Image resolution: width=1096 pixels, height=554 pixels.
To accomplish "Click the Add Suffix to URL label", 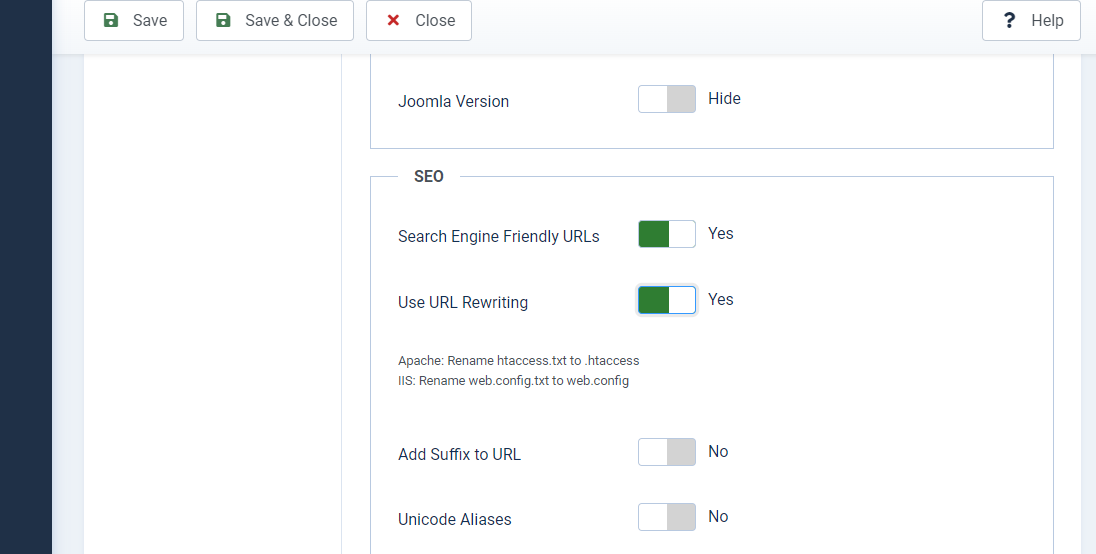I will click(x=459, y=454).
